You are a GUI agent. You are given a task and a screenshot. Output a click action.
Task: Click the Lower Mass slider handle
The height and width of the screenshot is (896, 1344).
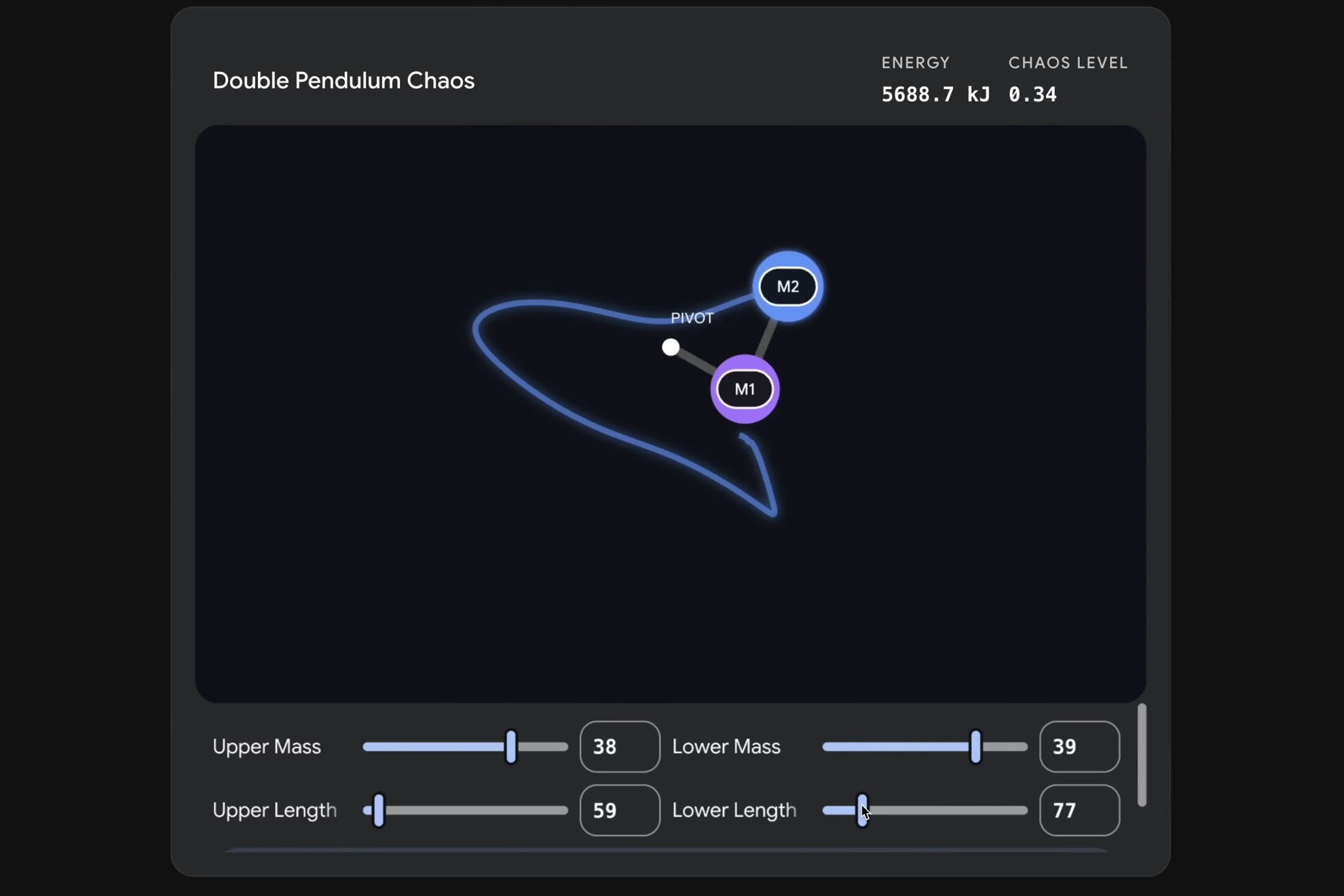click(x=975, y=747)
